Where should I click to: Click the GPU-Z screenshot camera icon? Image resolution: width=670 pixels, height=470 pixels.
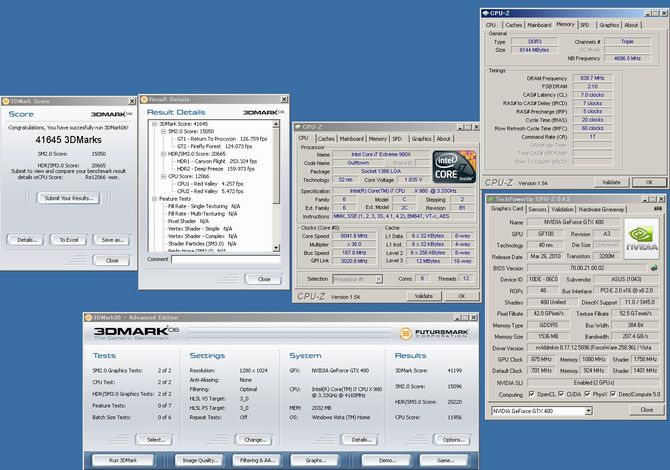(x=658, y=209)
